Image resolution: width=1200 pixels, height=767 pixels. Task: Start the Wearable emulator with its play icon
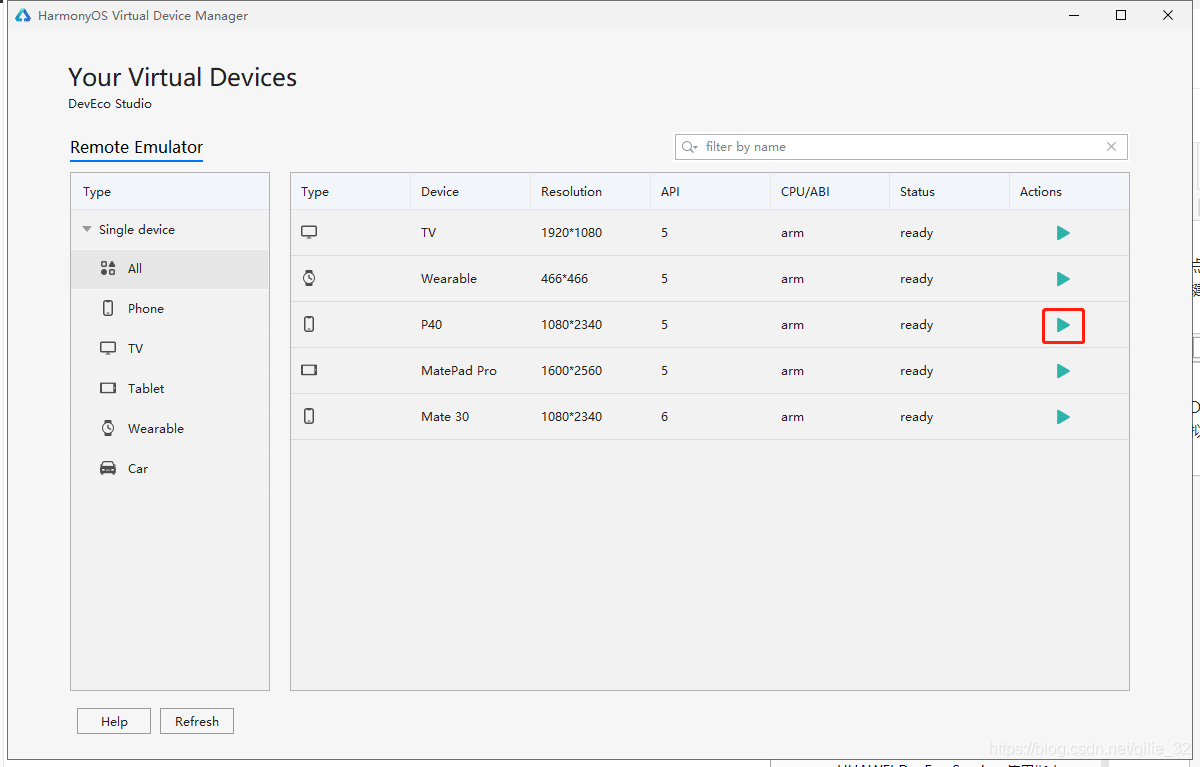tap(1063, 279)
